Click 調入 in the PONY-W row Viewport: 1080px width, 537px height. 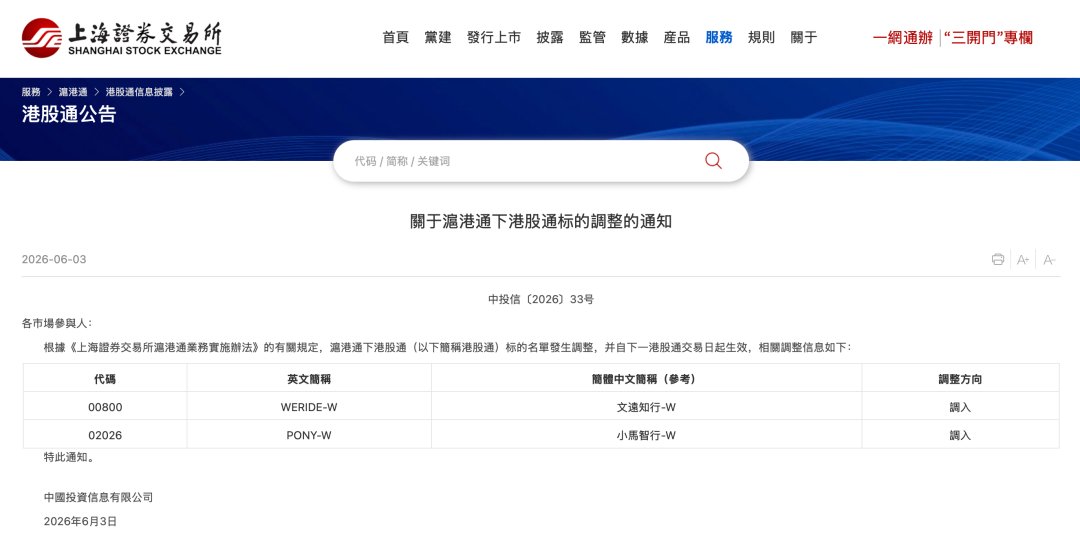tap(960, 435)
